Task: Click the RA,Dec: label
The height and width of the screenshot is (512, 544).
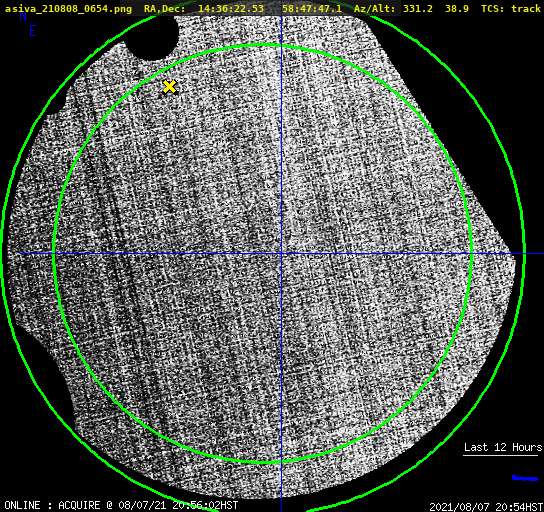Action: (x=164, y=8)
